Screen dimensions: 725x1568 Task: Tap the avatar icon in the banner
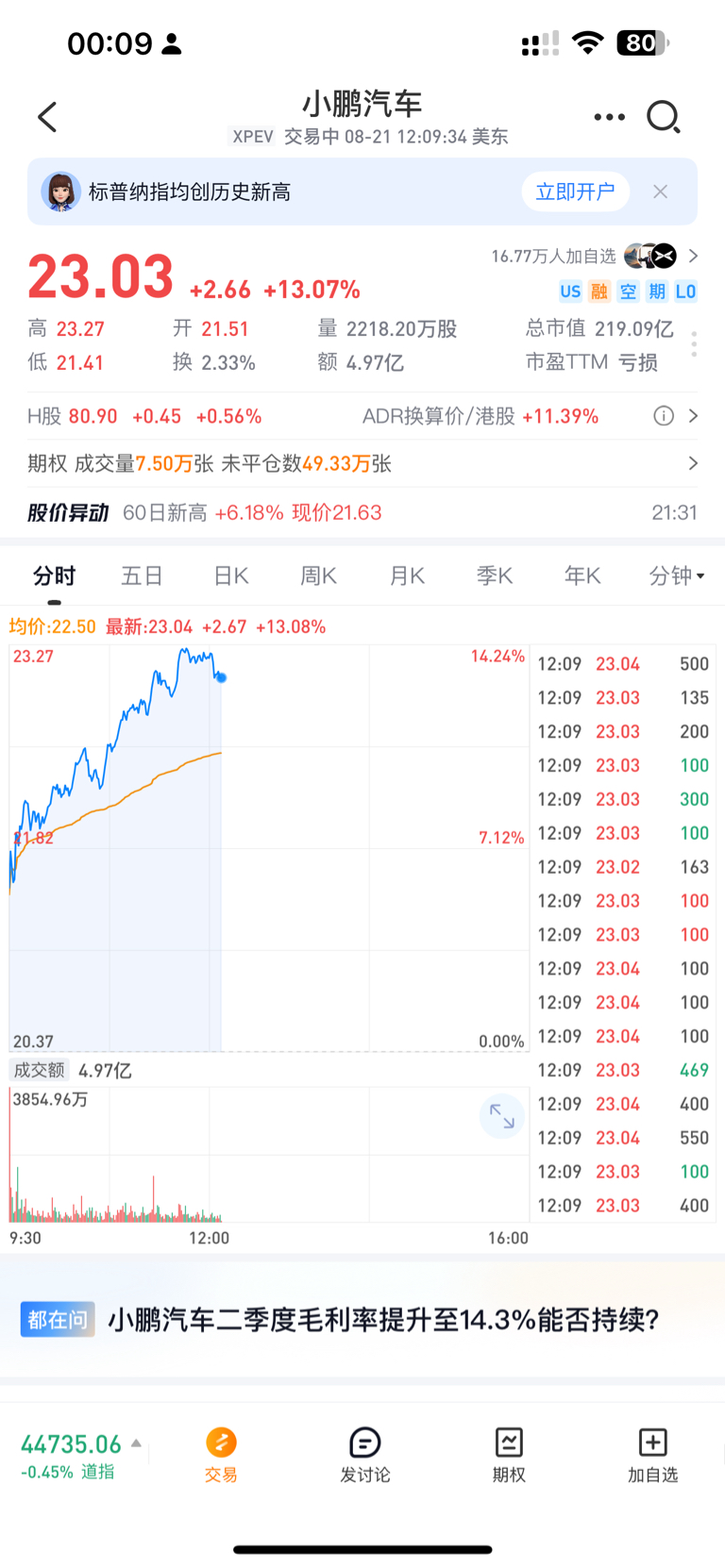tap(60, 192)
